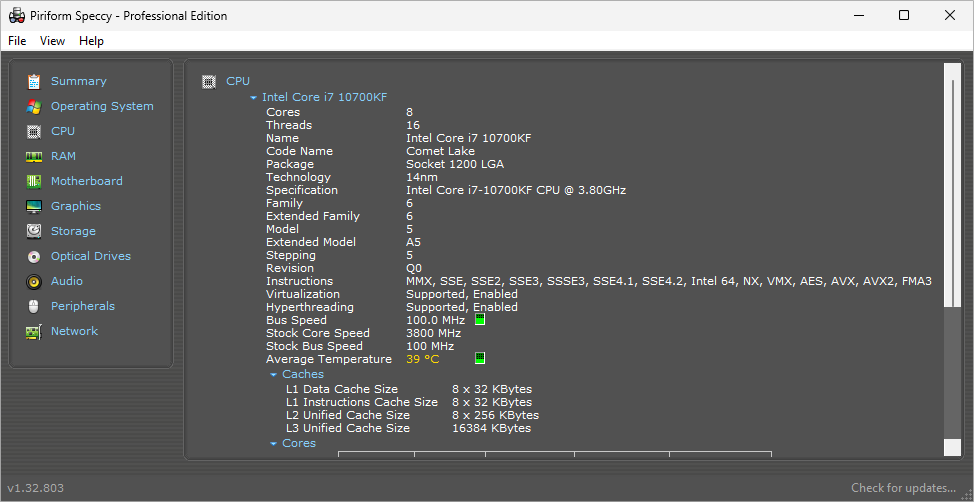Screen dimensions: 974x502
Task: Collapse the Cores section
Action: click(x=274, y=444)
